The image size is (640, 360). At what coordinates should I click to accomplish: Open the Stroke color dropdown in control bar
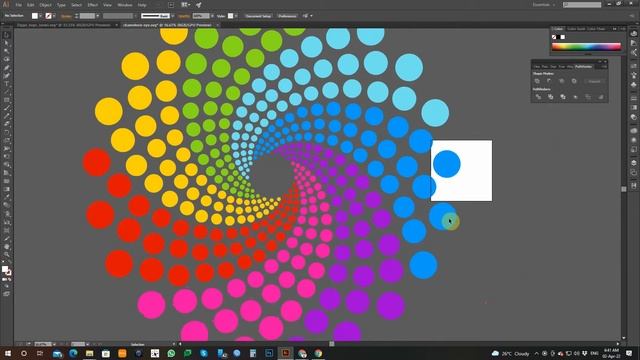pos(54,16)
